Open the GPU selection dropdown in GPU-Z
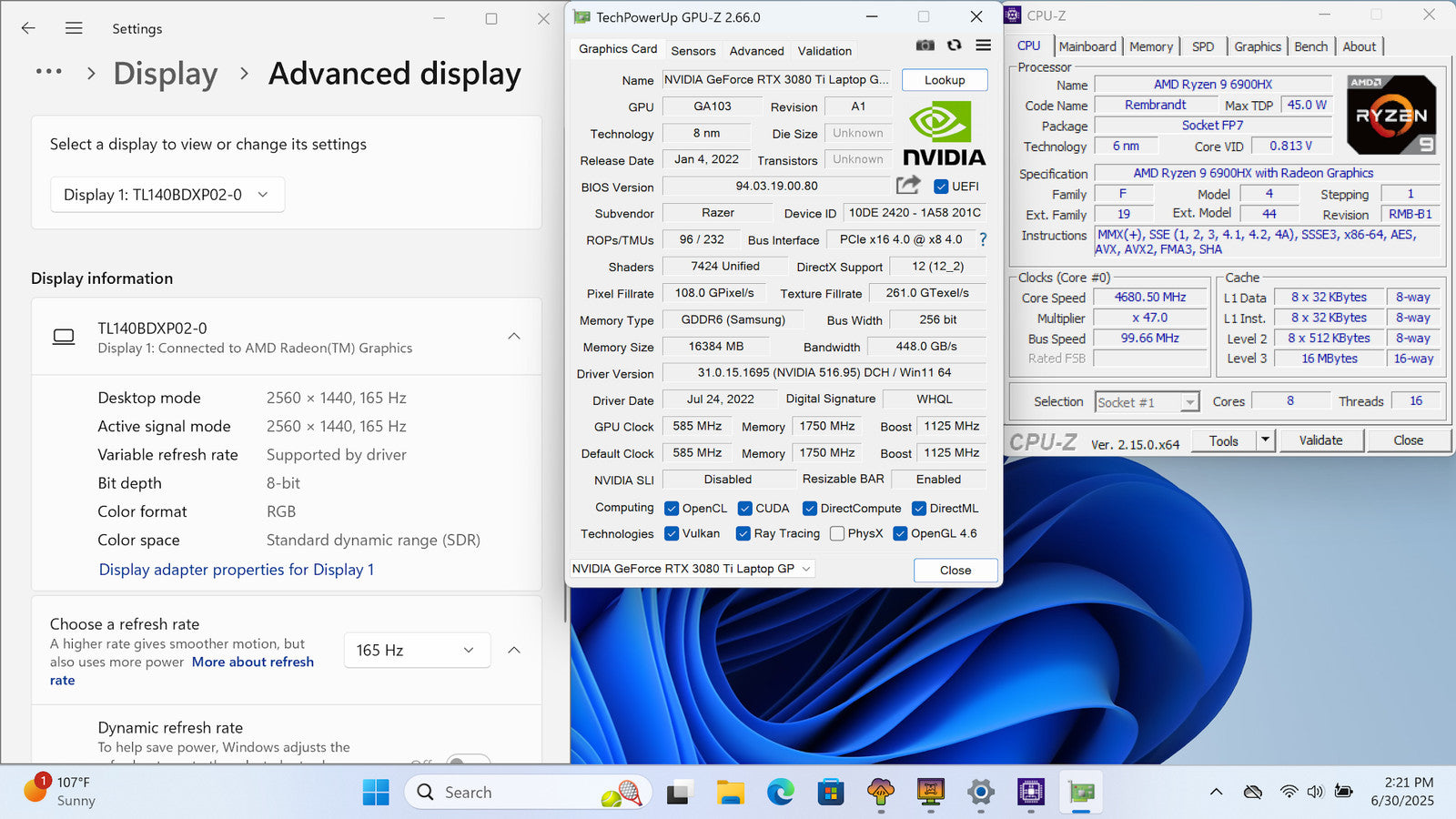The width and height of the screenshot is (1456, 819). [x=692, y=569]
